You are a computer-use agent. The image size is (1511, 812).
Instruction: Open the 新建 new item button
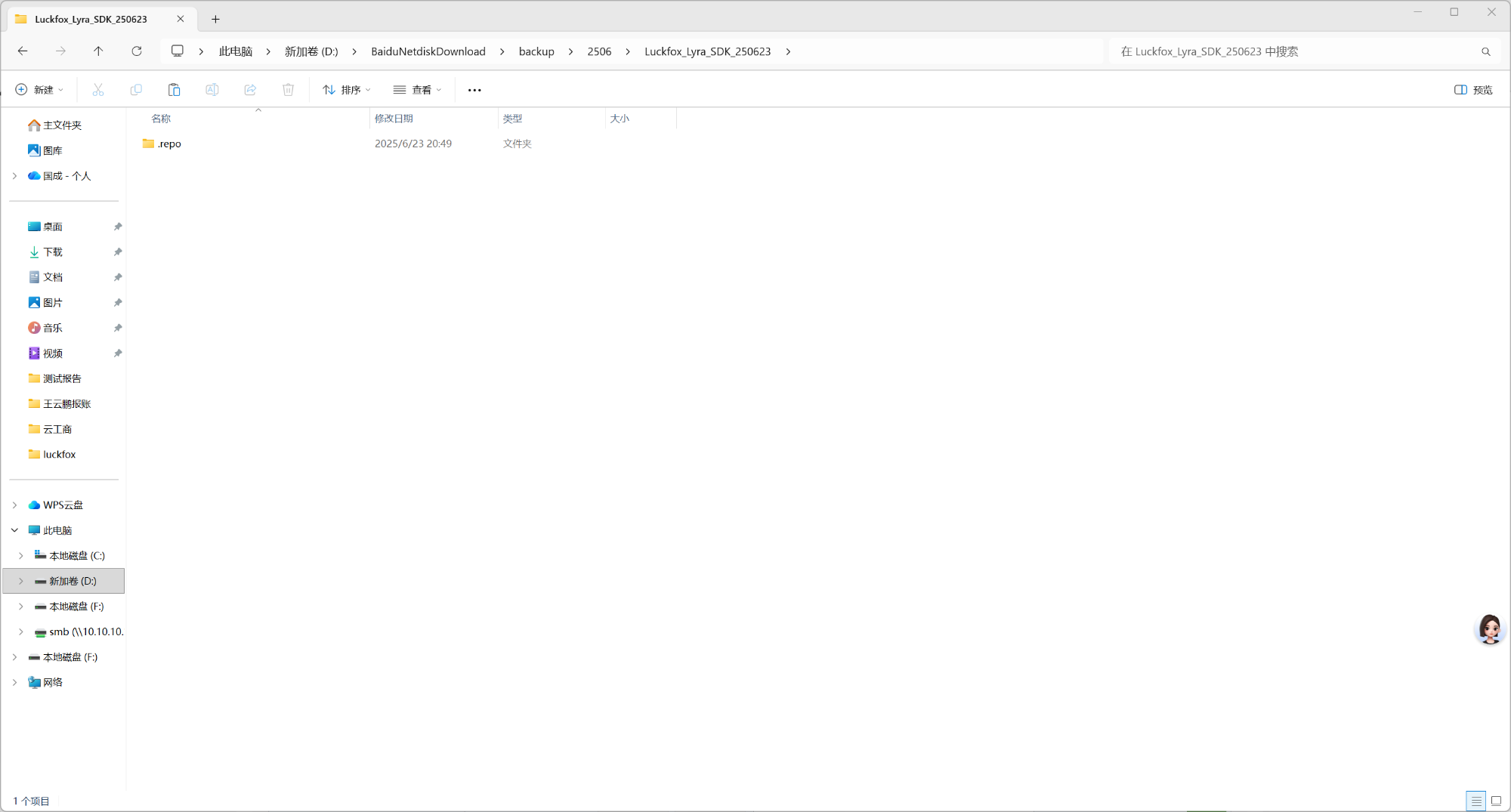coord(39,90)
